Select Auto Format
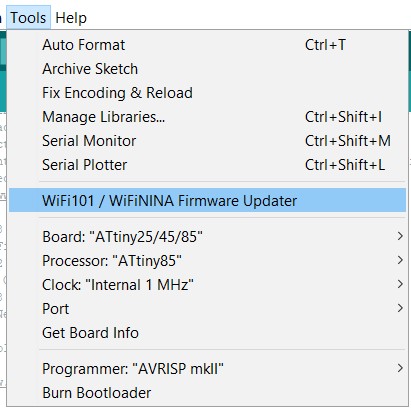The width and height of the screenshot is (411, 408). coord(207,45)
